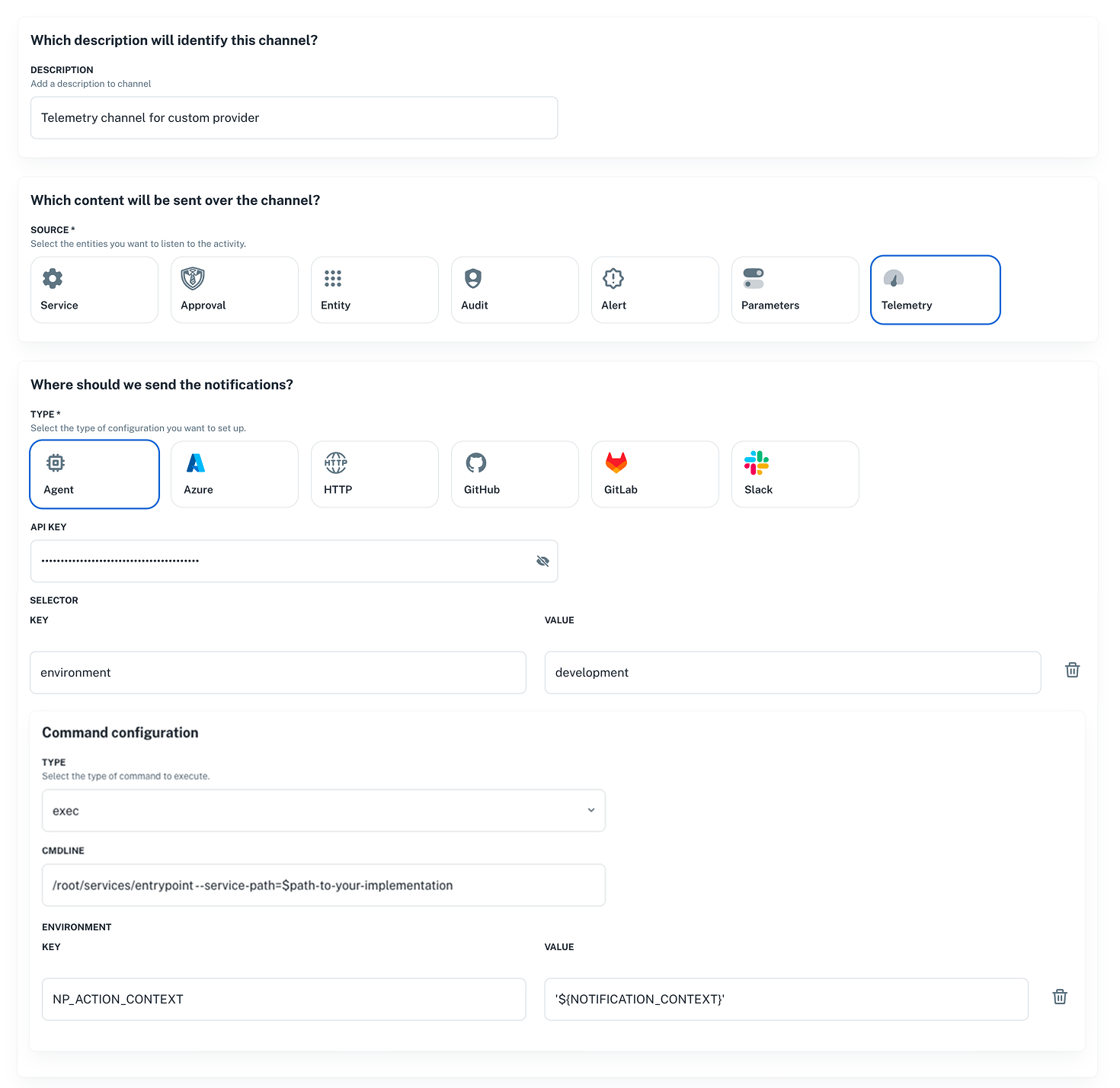Select the GitLab destination type
The image size is (1120, 1088).
(x=654, y=474)
